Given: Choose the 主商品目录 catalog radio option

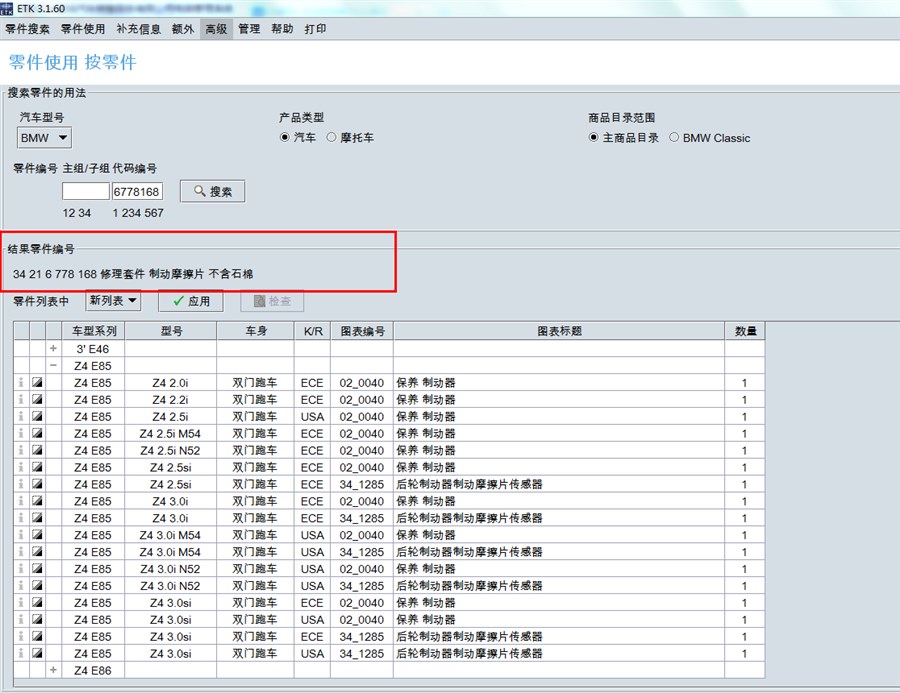Looking at the screenshot, I should (593, 138).
